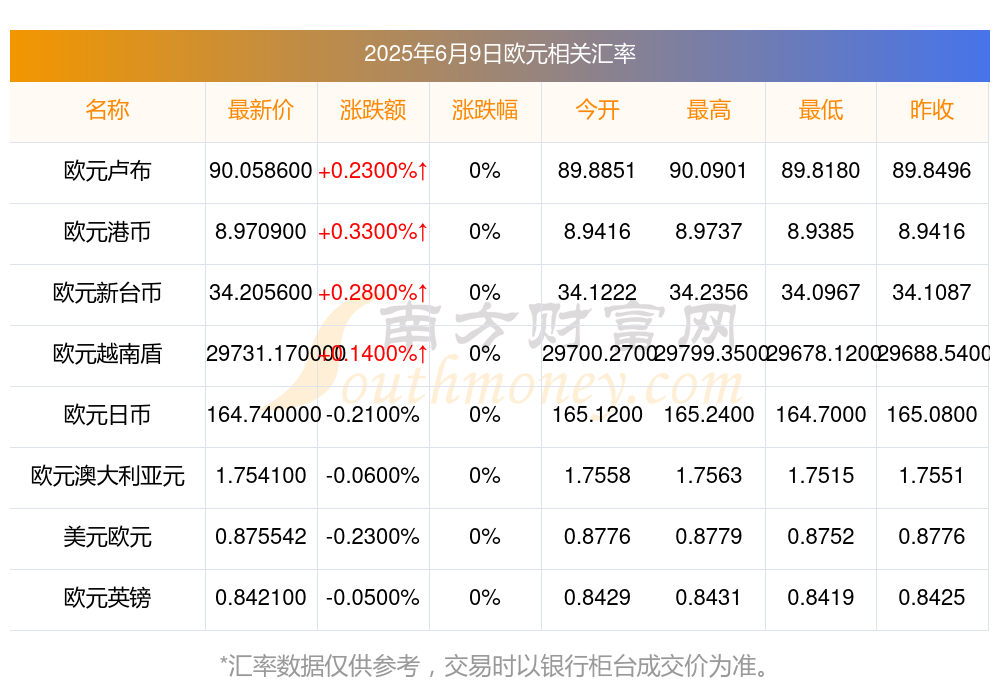Click opening price 1.7558
Screen dimensions: 1000x698
pyautogui.click(x=597, y=475)
